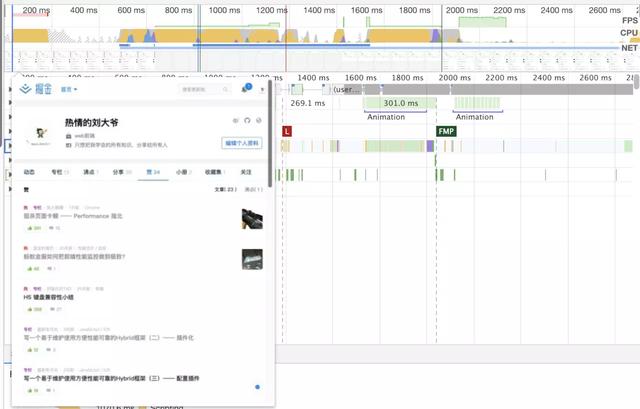Open comments on H5 键盘兼容性小结
640x409 pixels.
pos(56,309)
